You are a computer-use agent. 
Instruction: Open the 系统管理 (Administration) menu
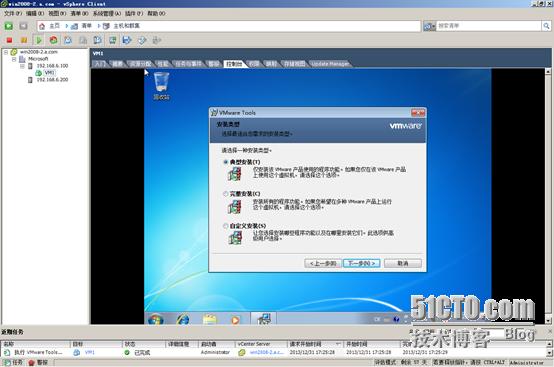point(107,13)
